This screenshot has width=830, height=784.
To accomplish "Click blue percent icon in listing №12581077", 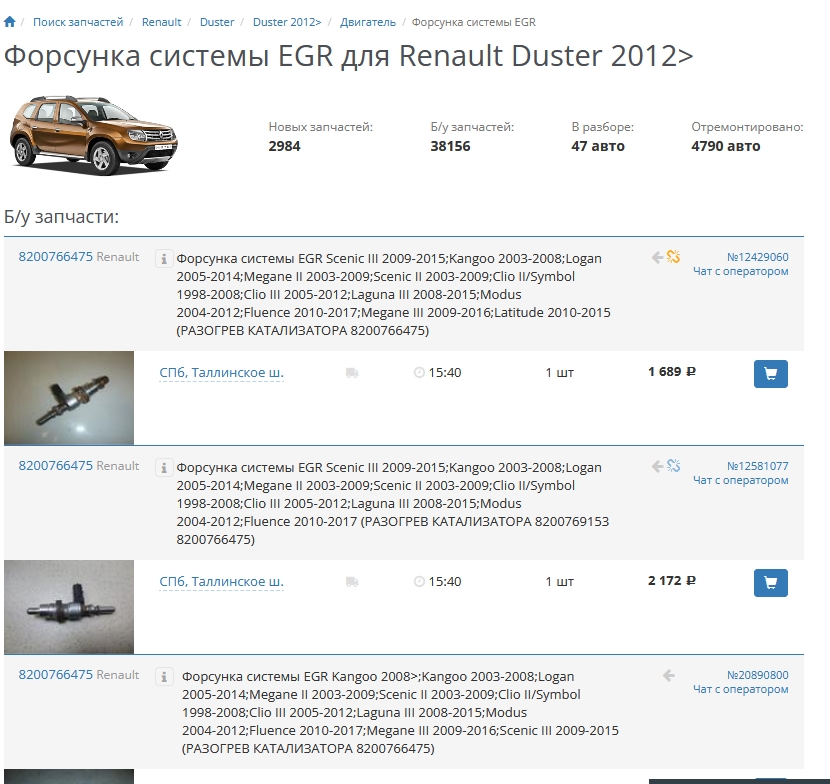I will point(673,466).
